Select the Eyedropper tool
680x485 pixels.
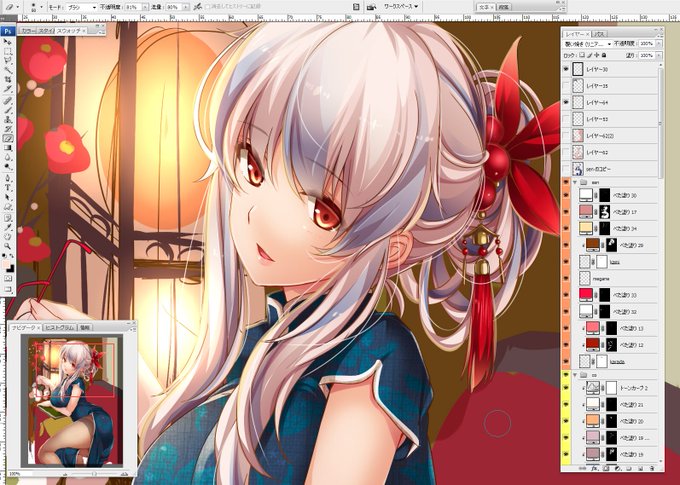pyautogui.click(x=7, y=227)
